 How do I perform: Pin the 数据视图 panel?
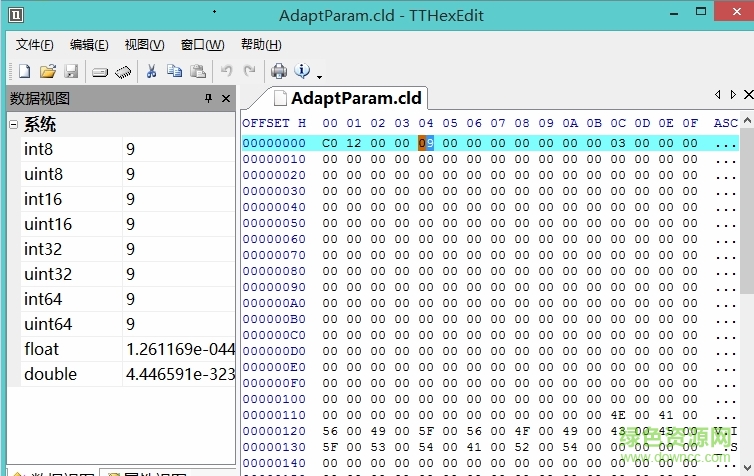(208, 98)
